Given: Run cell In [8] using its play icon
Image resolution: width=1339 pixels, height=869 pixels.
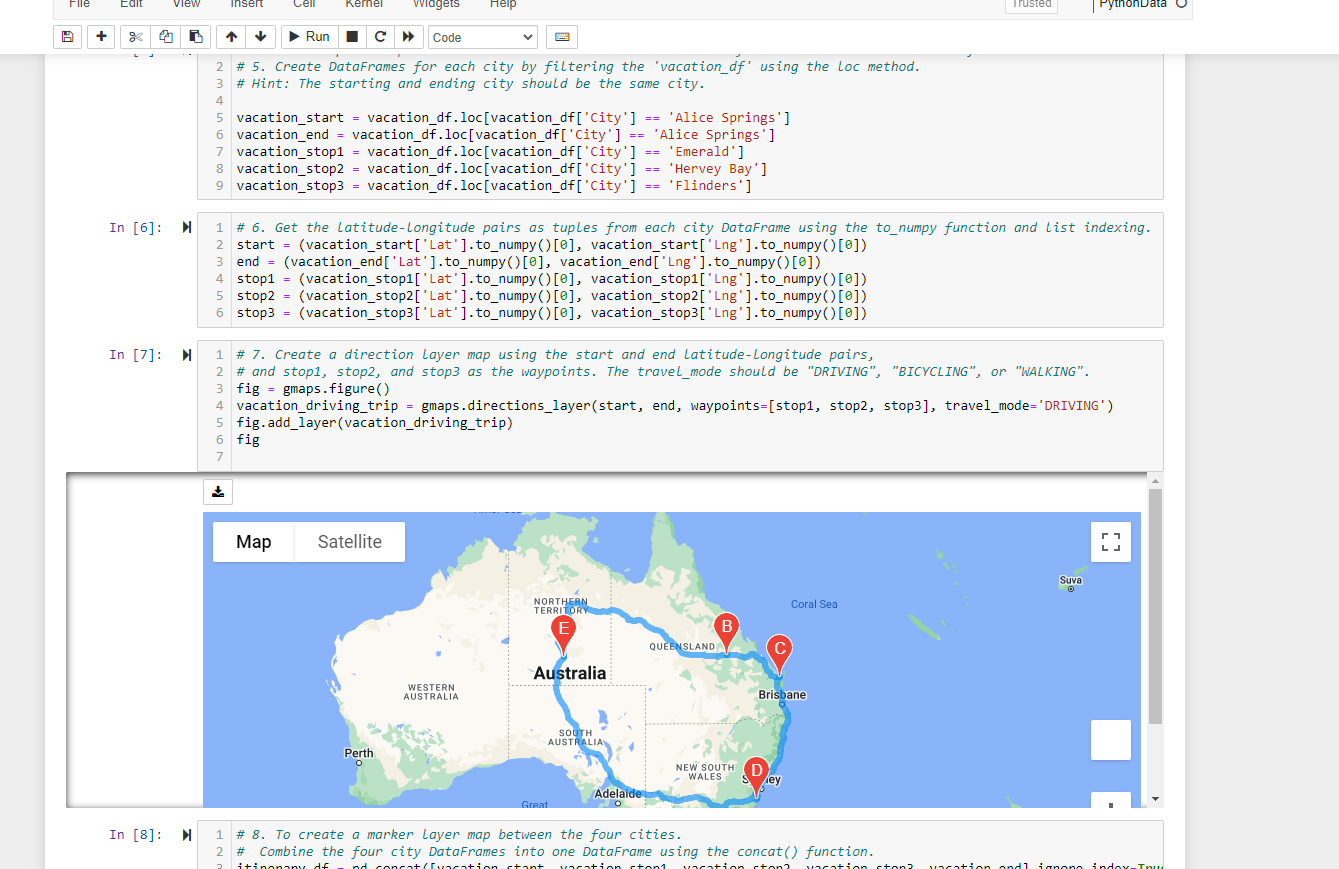Looking at the screenshot, I should (x=187, y=835).
